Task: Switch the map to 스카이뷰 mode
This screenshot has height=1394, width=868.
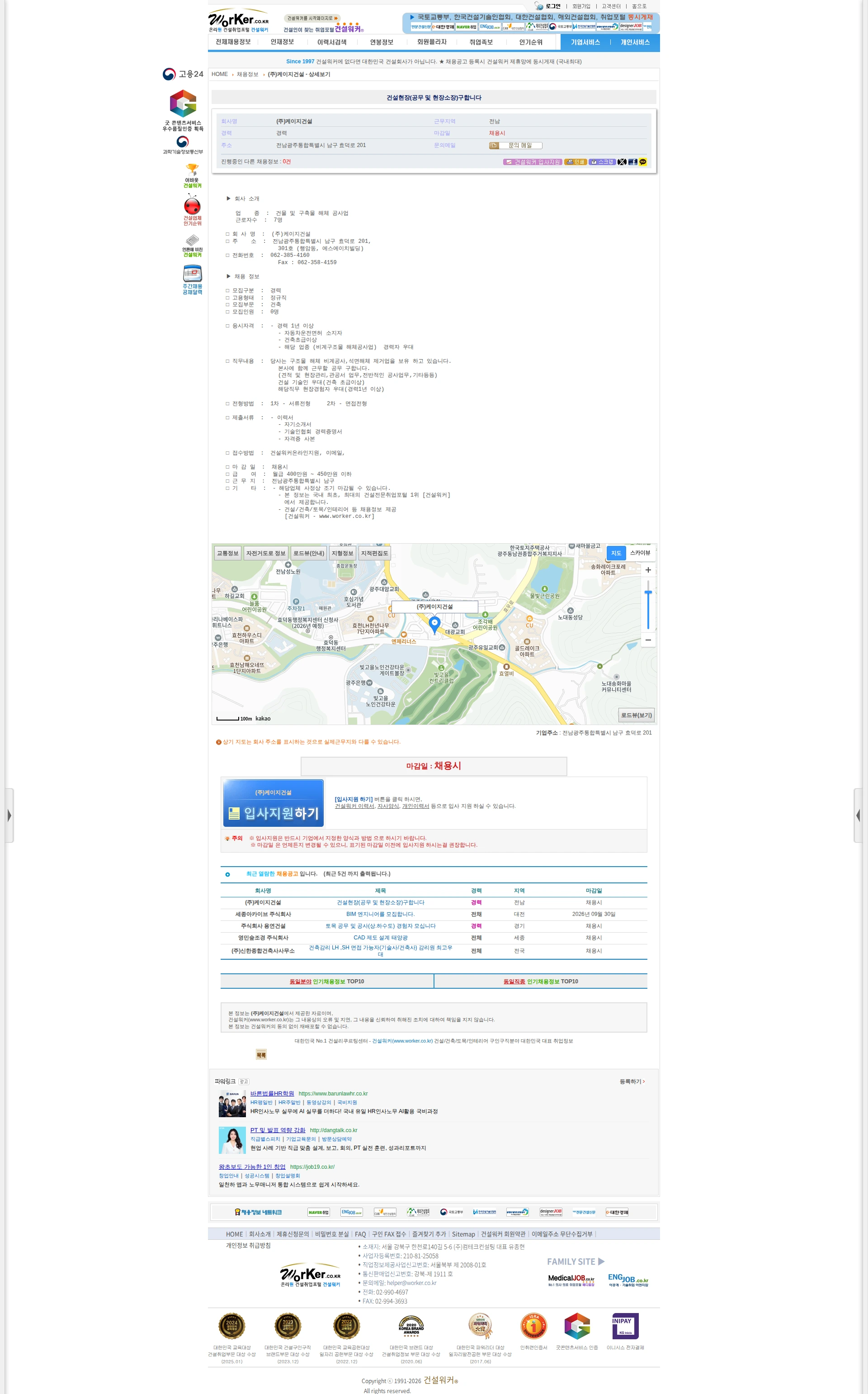Action: (640, 553)
